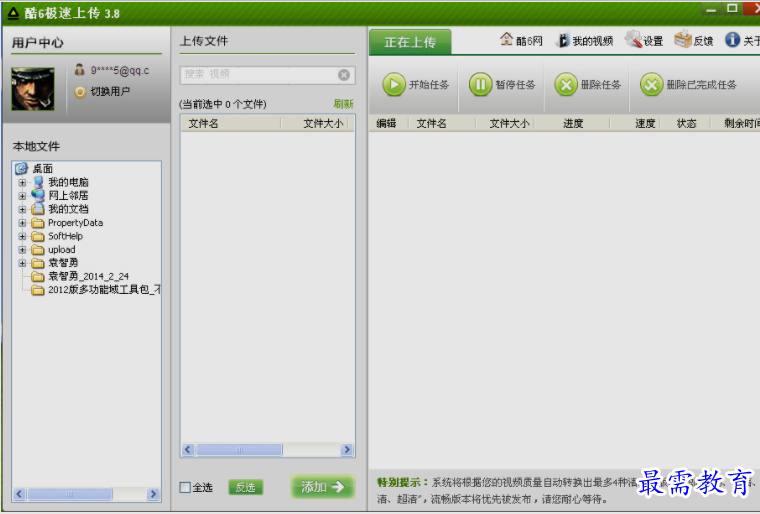Expand the 我的文档 tree node
The height and width of the screenshot is (514, 760).
point(22,209)
